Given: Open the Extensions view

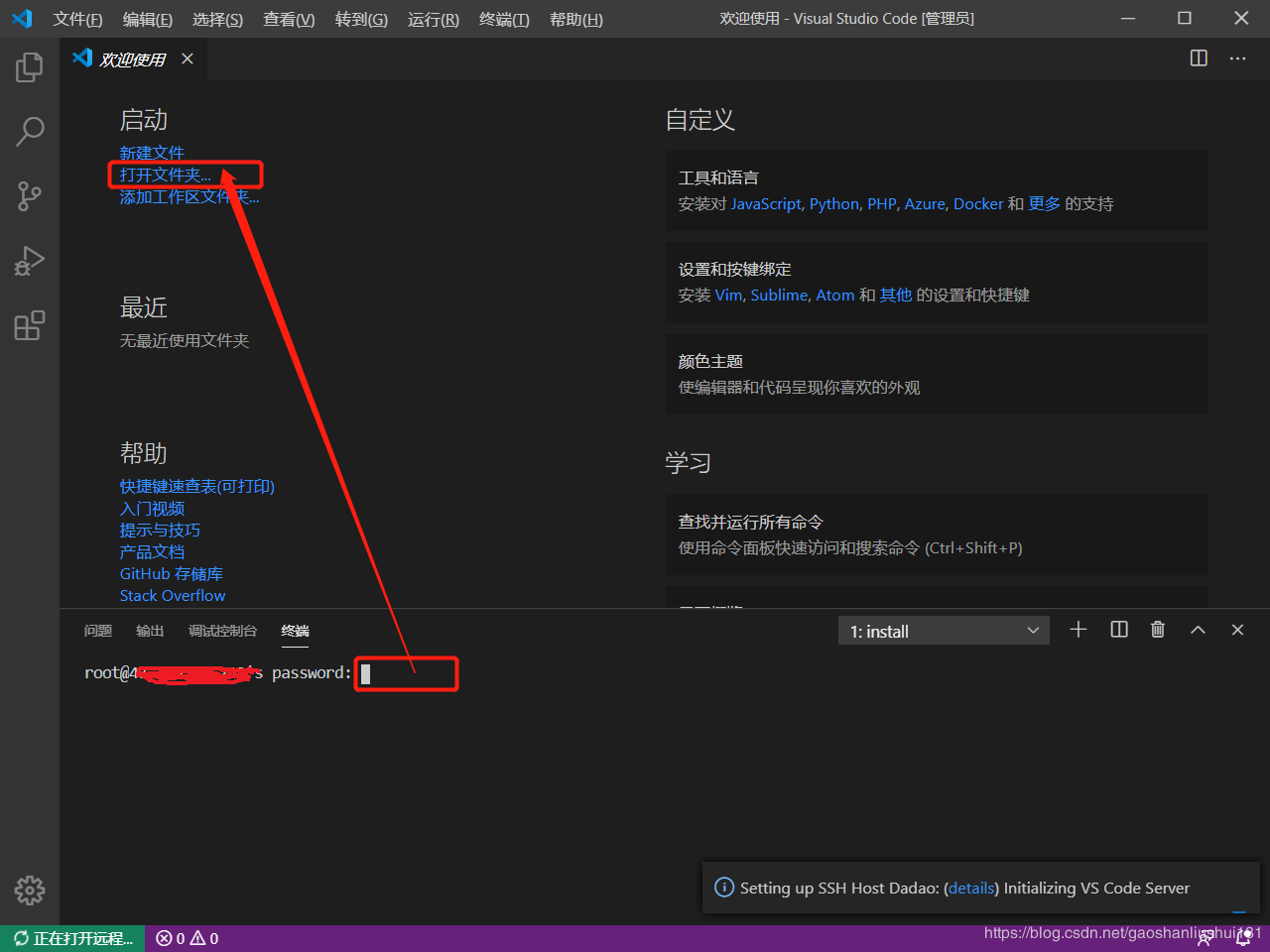Looking at the screenshot, I should 30,325.
